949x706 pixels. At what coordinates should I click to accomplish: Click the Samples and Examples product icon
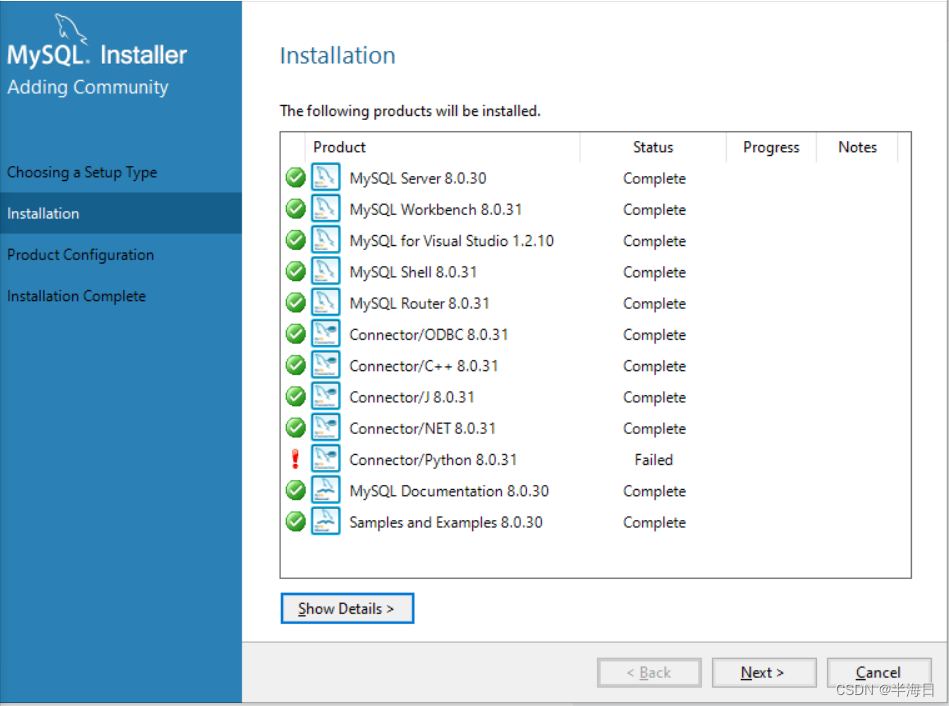[325, 522]
